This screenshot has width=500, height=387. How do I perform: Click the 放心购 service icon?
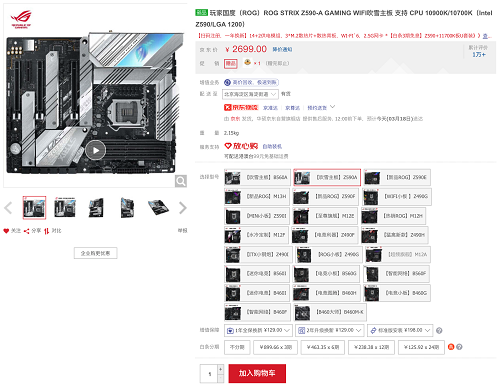(241, 146)
